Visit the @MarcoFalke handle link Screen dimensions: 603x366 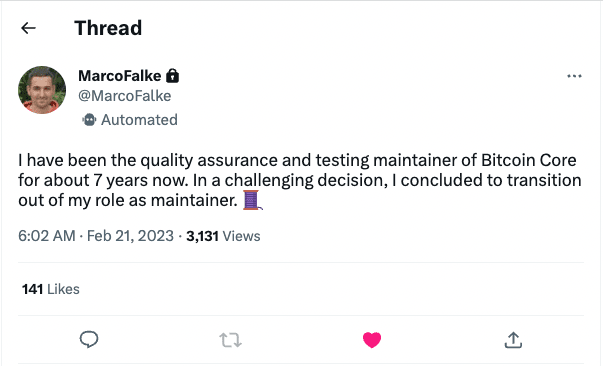(125, 96)
